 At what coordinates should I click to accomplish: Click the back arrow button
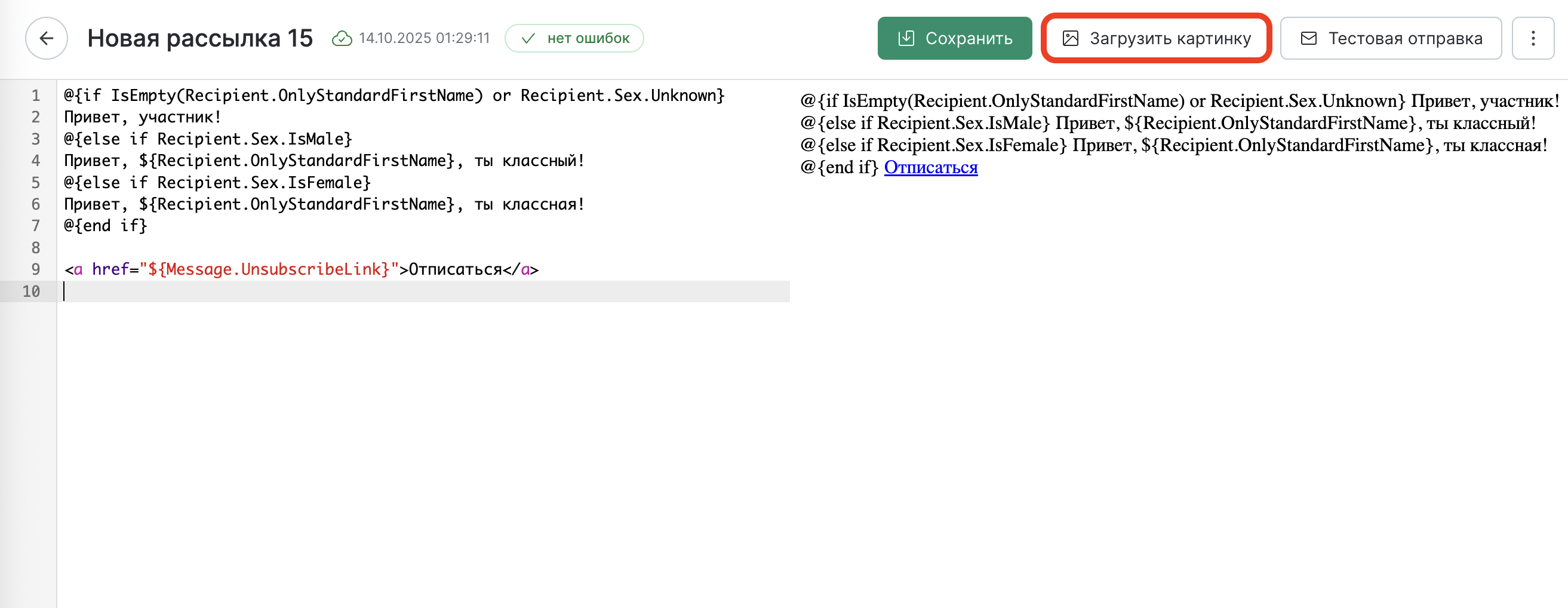(x=46, y=38)
